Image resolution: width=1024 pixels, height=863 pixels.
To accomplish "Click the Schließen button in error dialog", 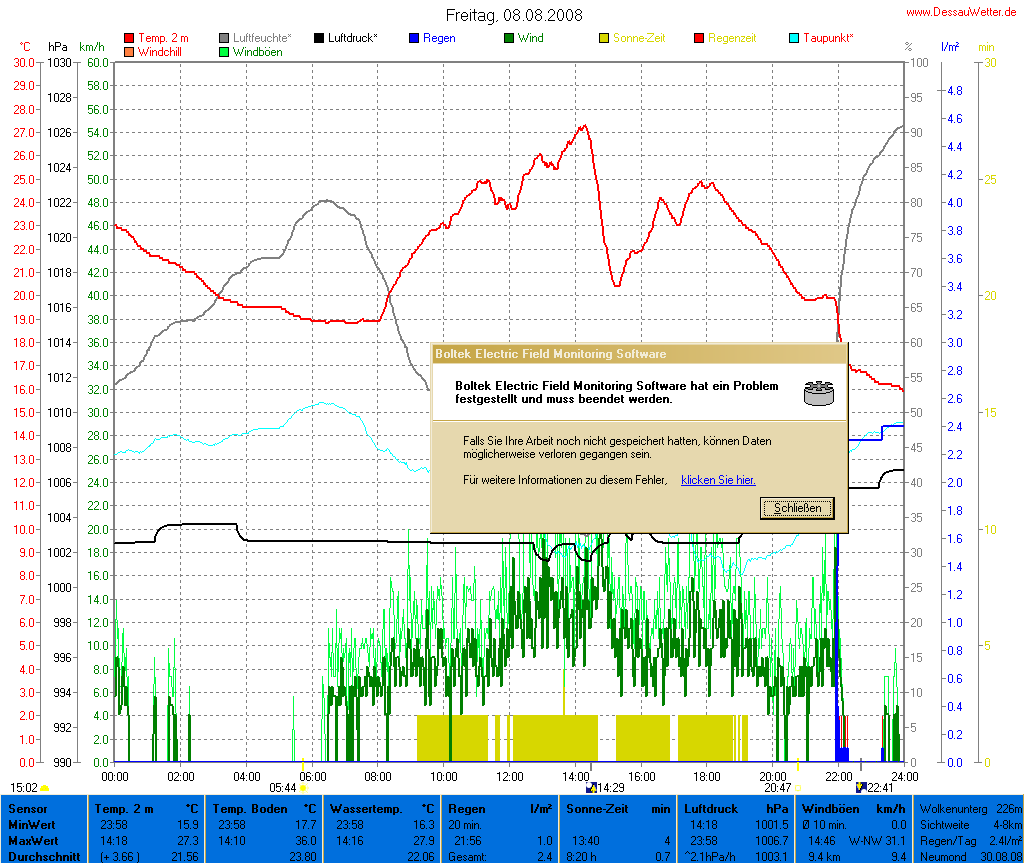I will pos(797,508).
